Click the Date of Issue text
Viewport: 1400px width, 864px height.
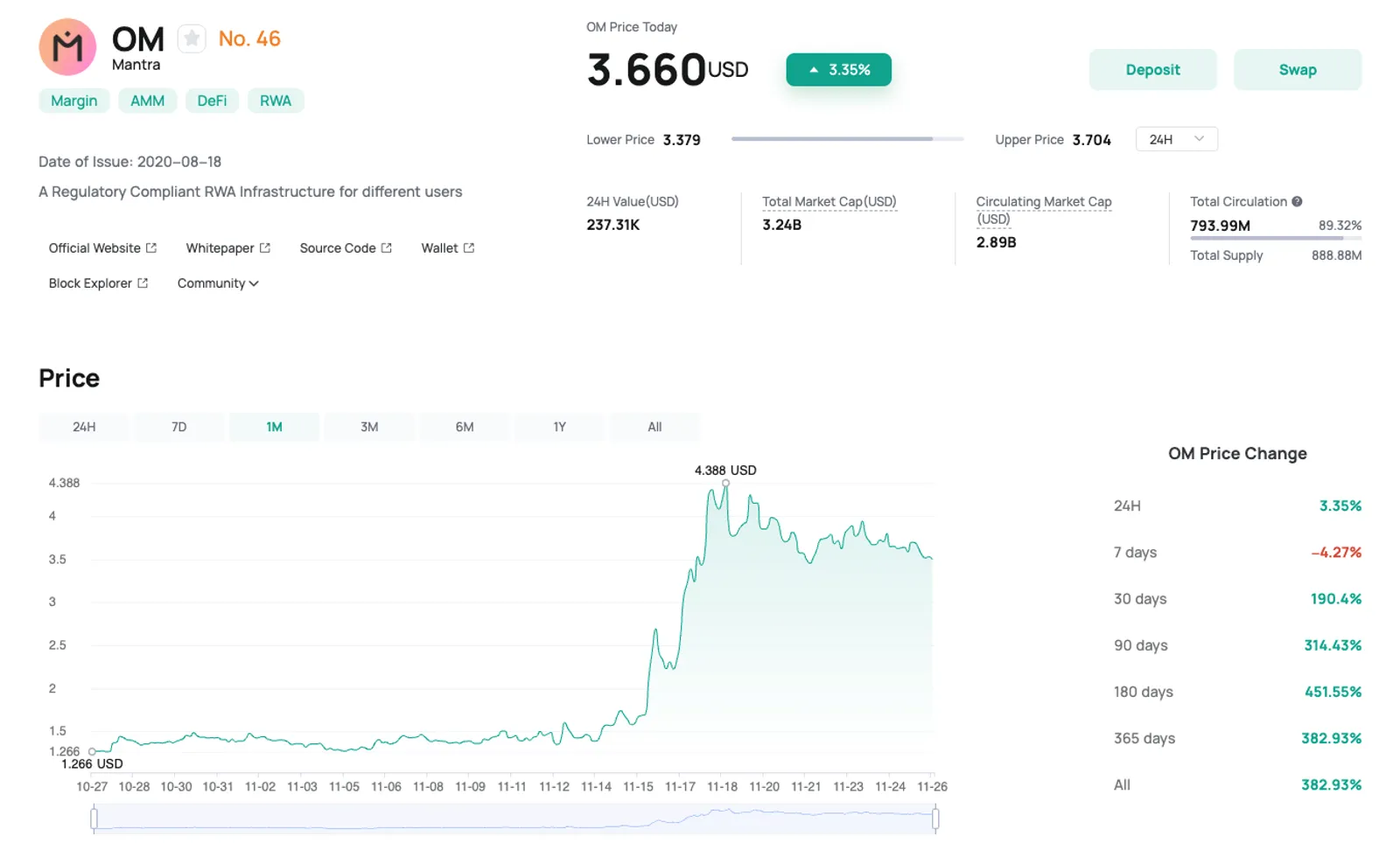click(x=129, y=162)
